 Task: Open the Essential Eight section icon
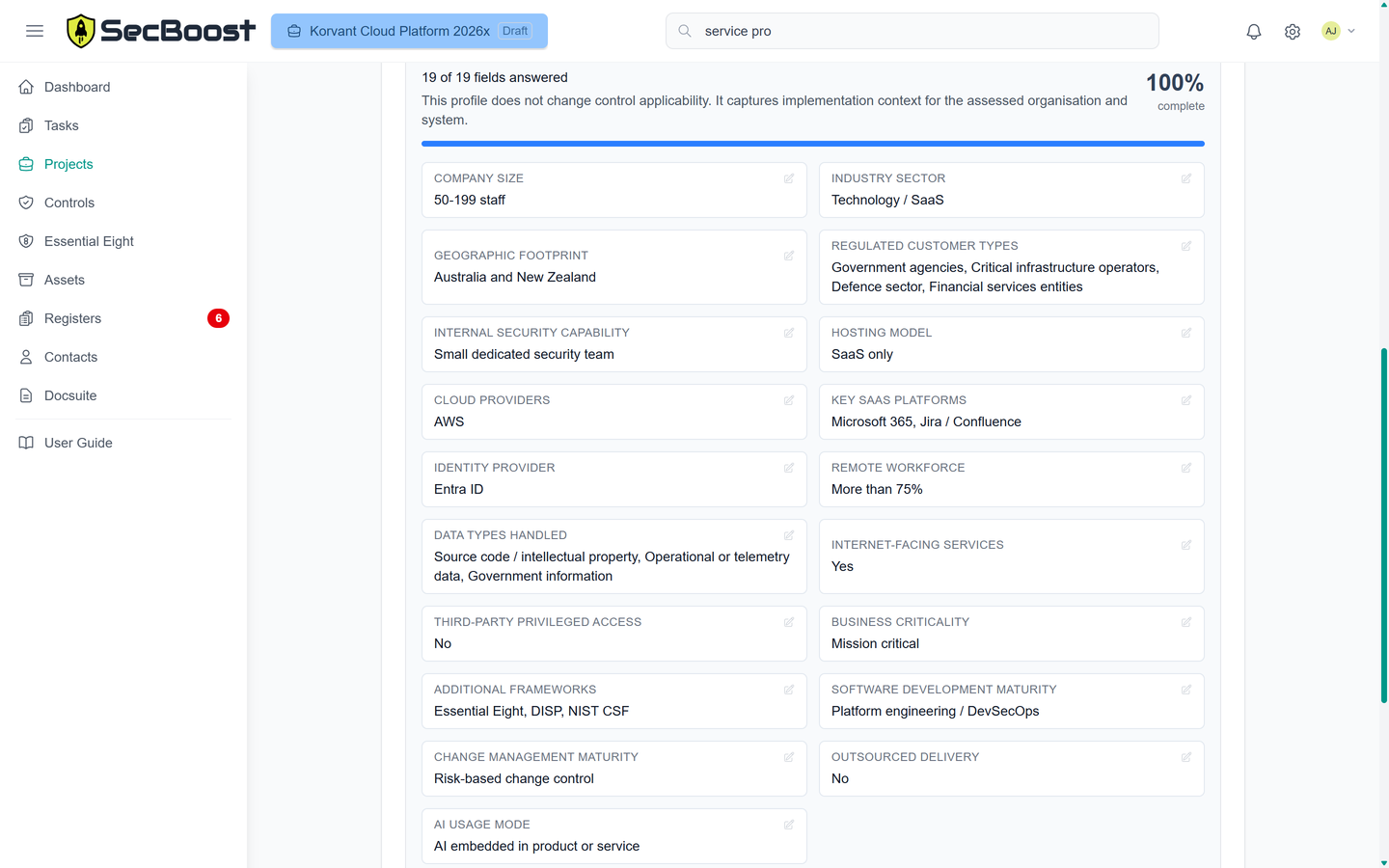click(25, 241)
